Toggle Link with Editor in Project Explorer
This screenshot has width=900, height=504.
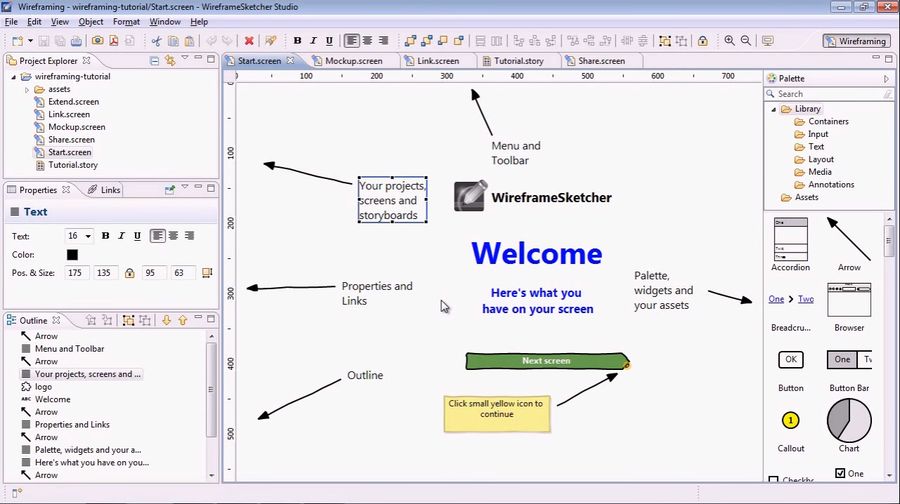pyautogui.click(x=170, y=60)
